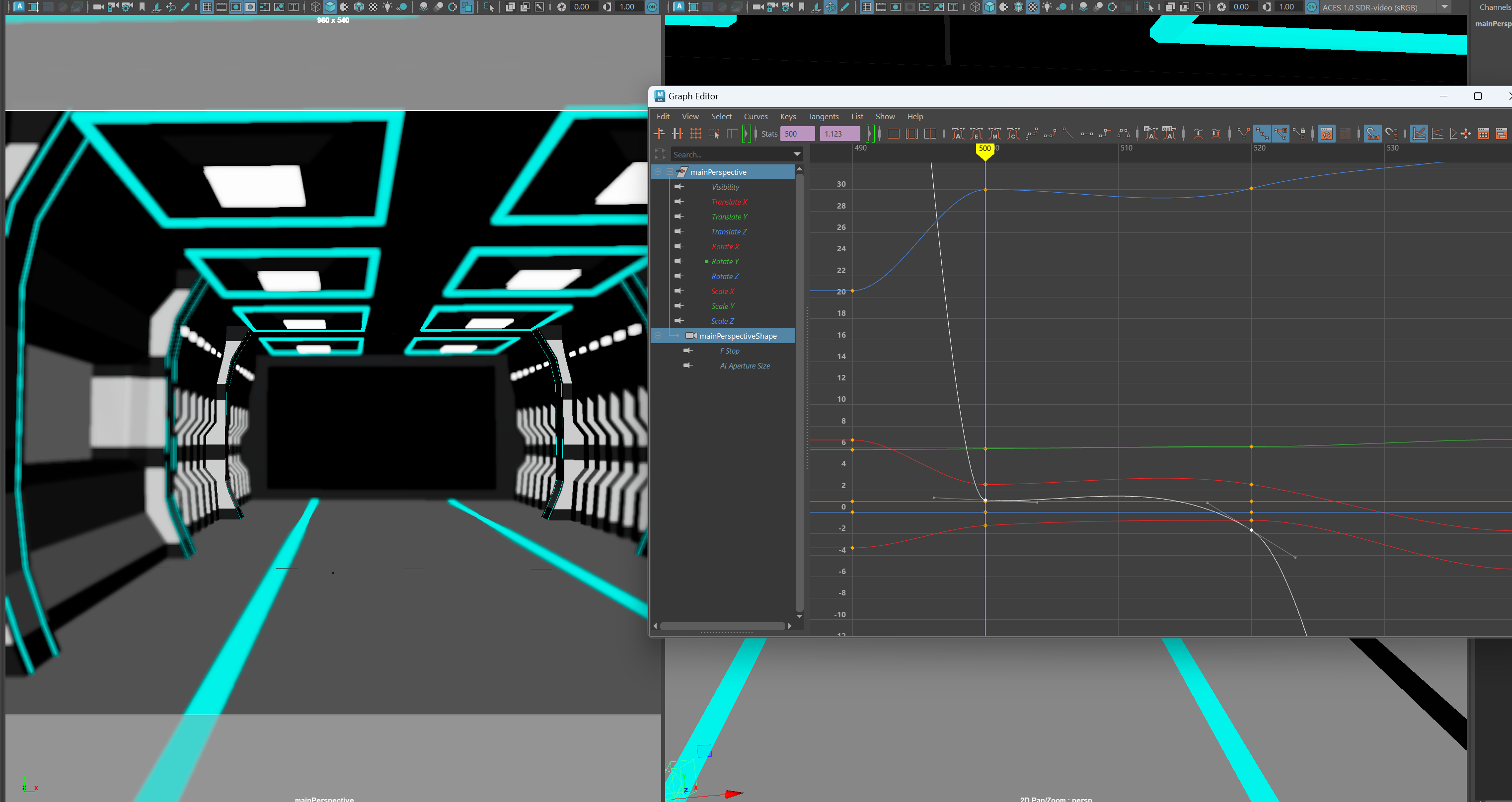1512x802 pixels.
Task: Select the Translate Z channel
Action: point(728,232)
